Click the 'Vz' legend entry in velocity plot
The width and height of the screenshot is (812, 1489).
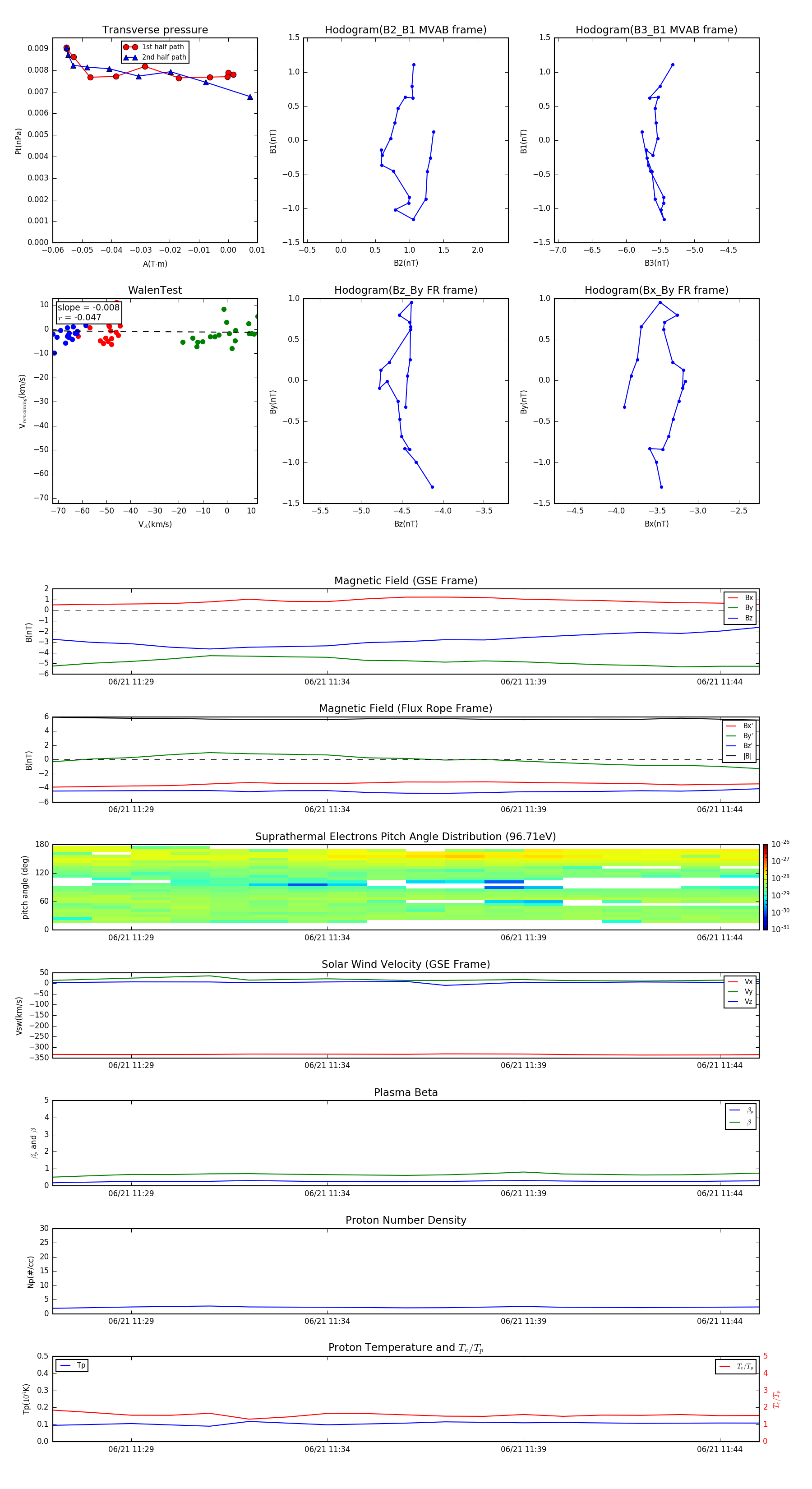[x=740, y=1002]
